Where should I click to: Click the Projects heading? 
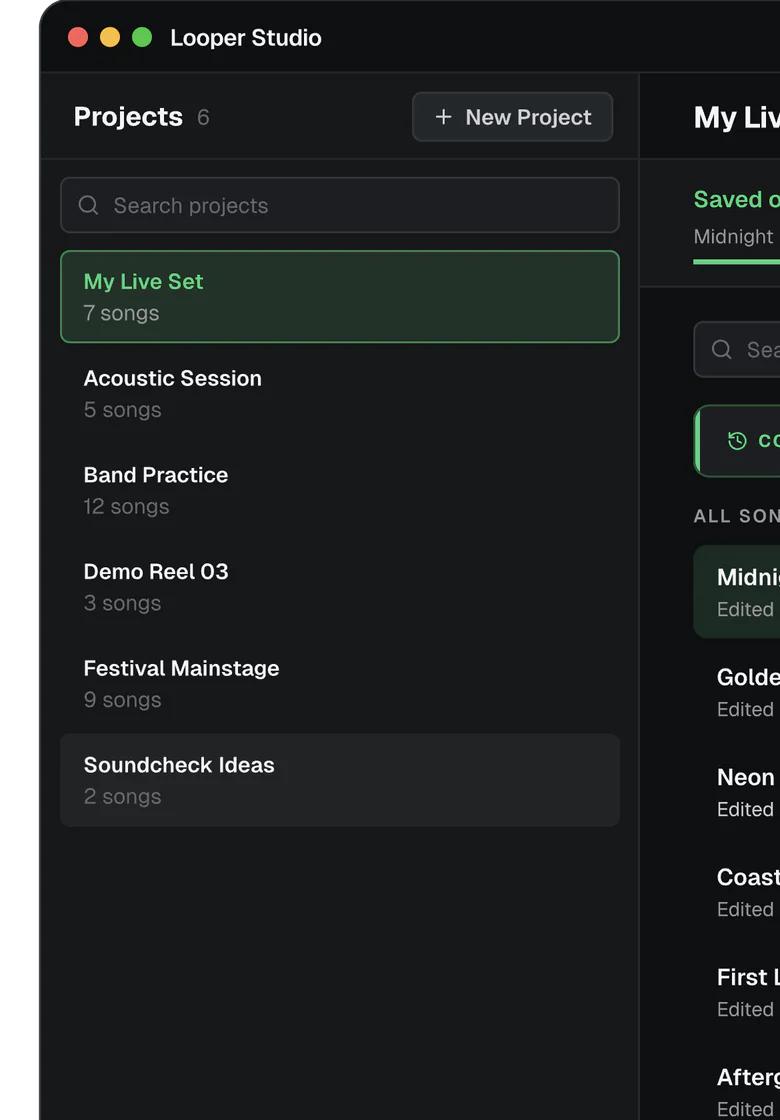click(x=128, y=116)
